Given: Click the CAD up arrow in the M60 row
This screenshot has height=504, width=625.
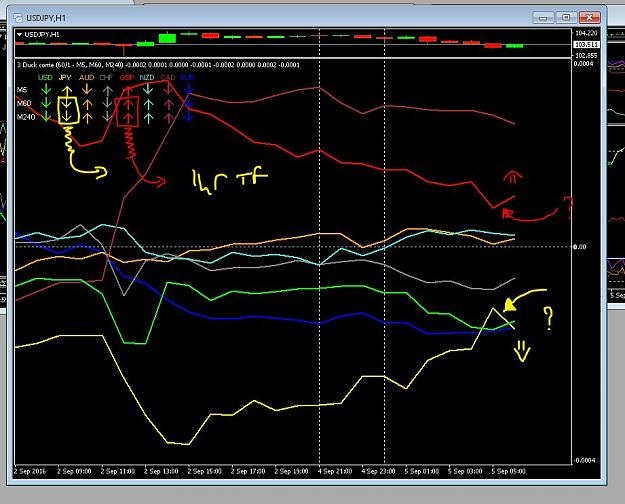Looking at the screenshot, I should coord(169,104).
